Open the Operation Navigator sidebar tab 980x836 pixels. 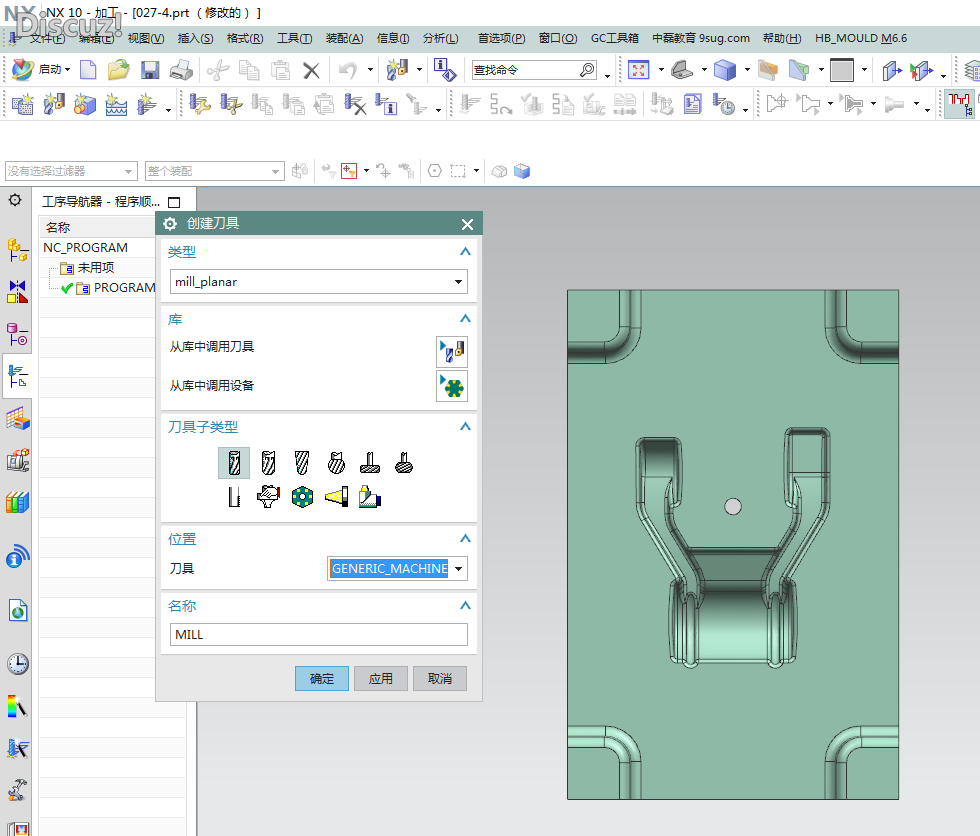[x=18, y=377]
